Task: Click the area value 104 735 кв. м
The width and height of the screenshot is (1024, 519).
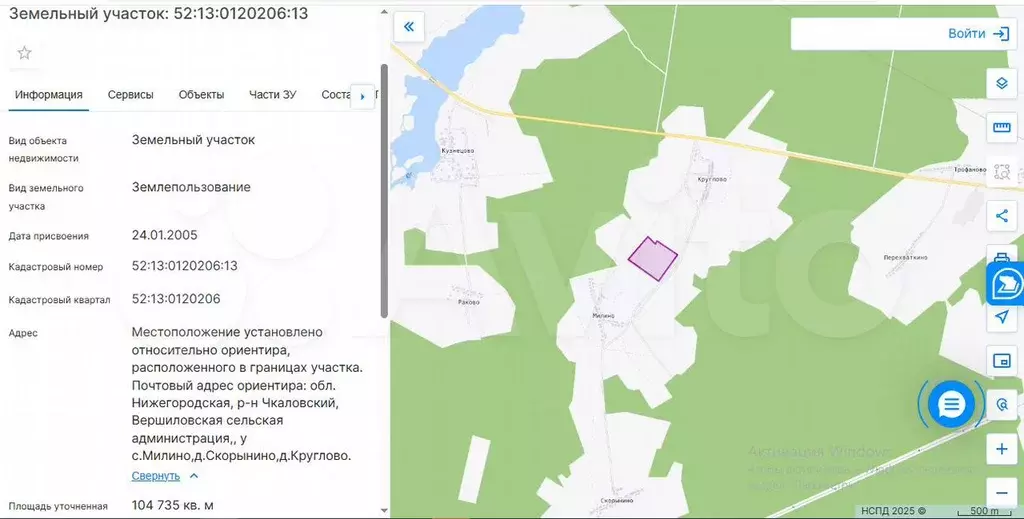Action: point(172,505)
